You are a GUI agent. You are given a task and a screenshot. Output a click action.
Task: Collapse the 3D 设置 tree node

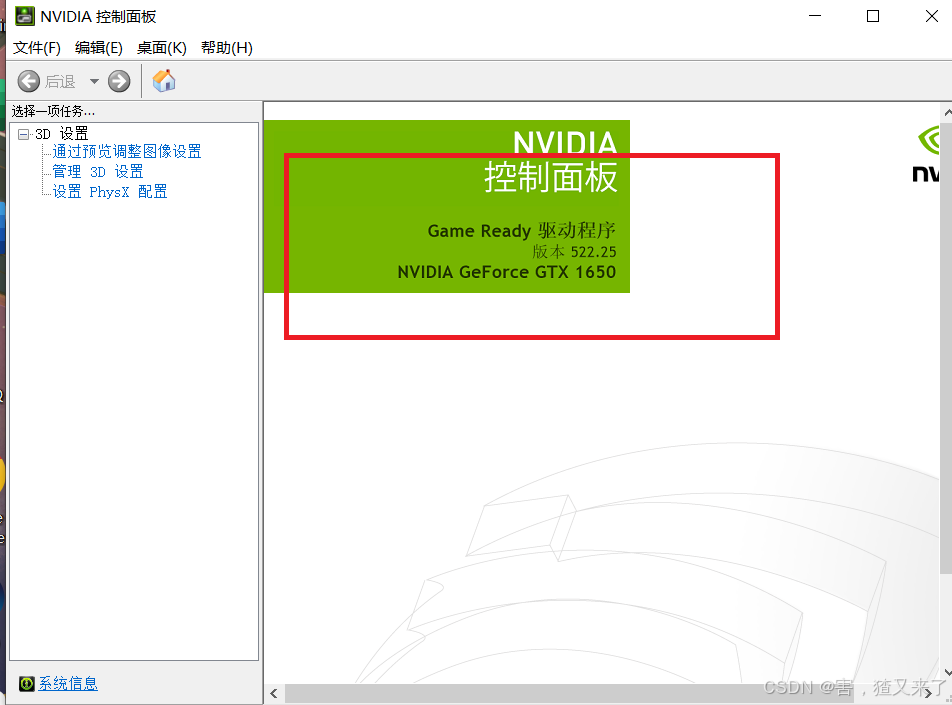click(24, 134)
